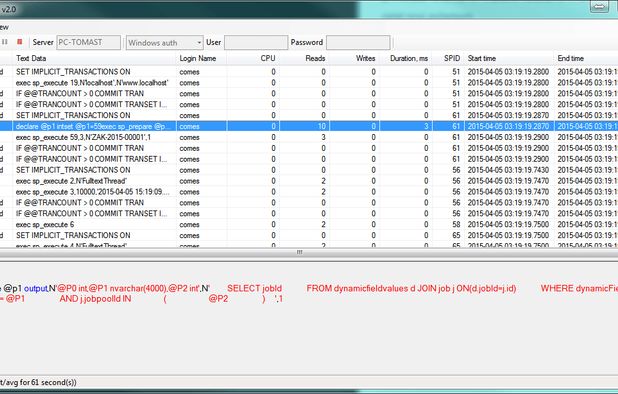Sort by the Writes column header

click(354, 58)
